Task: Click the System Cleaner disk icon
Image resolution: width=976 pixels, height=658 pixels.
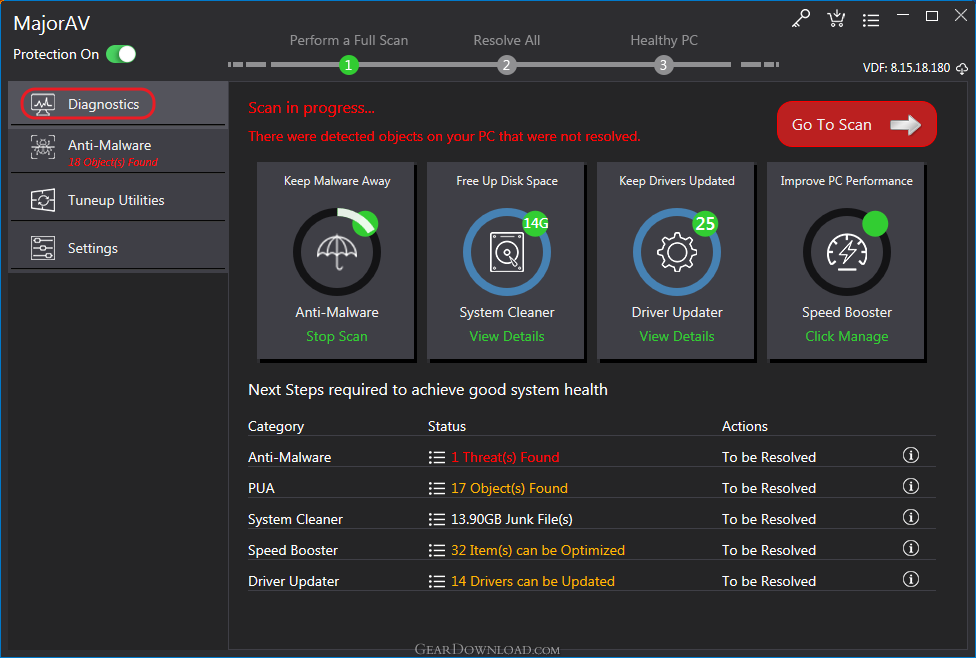Action: [507, 251]
